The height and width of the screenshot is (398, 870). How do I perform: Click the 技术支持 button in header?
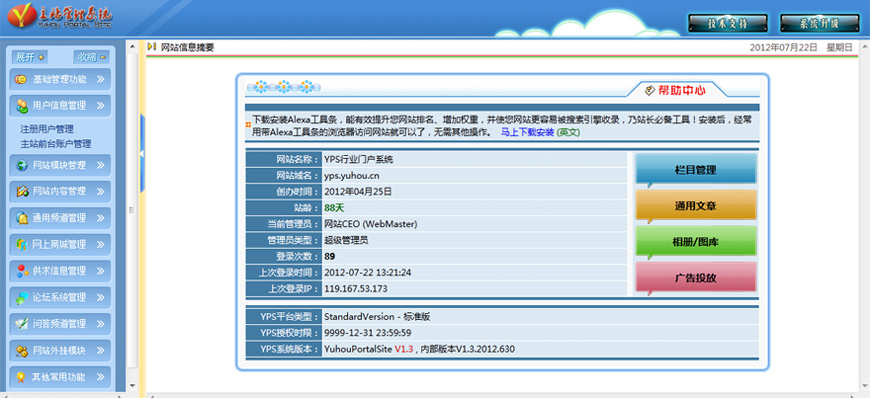[728, 23]
